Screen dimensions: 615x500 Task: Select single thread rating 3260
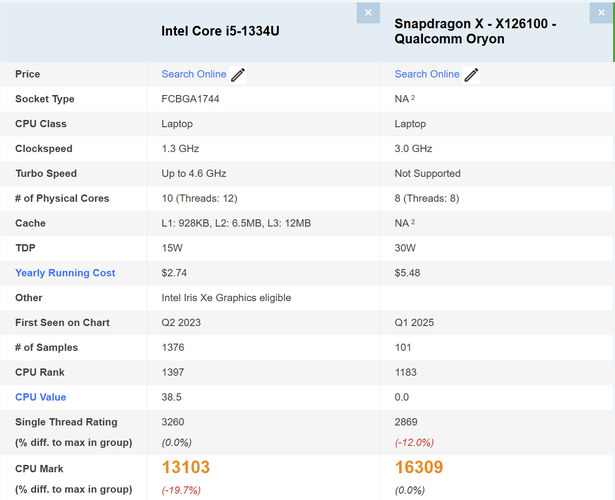pos(173,422)
